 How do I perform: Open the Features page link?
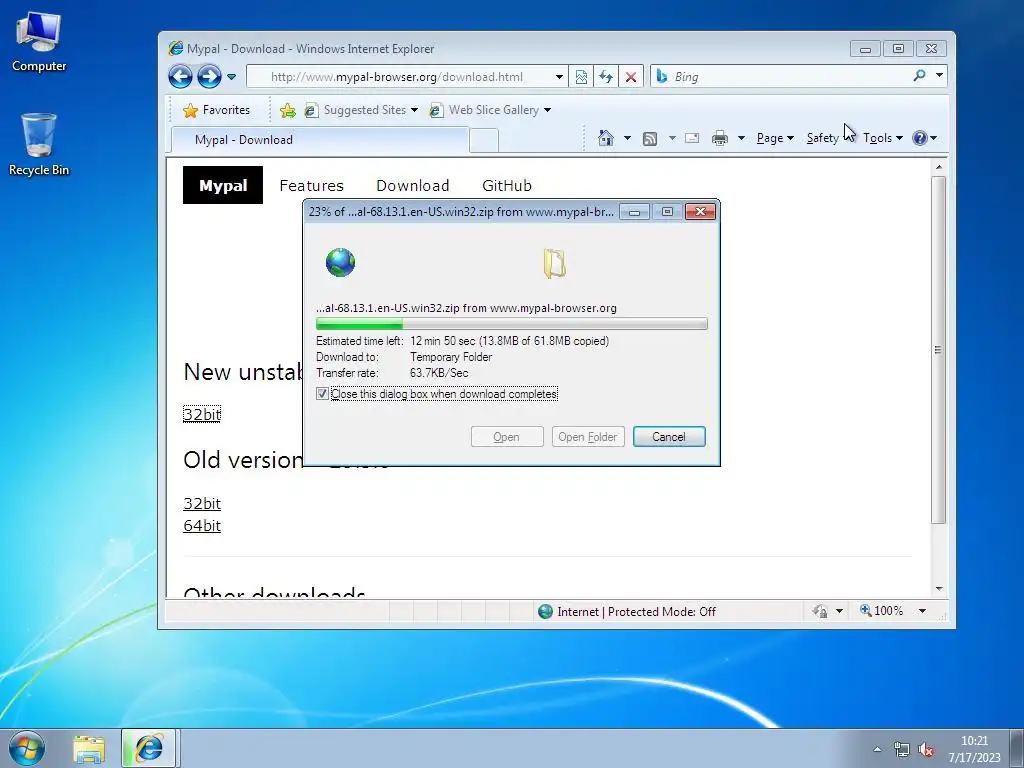[x=312, y=185]
